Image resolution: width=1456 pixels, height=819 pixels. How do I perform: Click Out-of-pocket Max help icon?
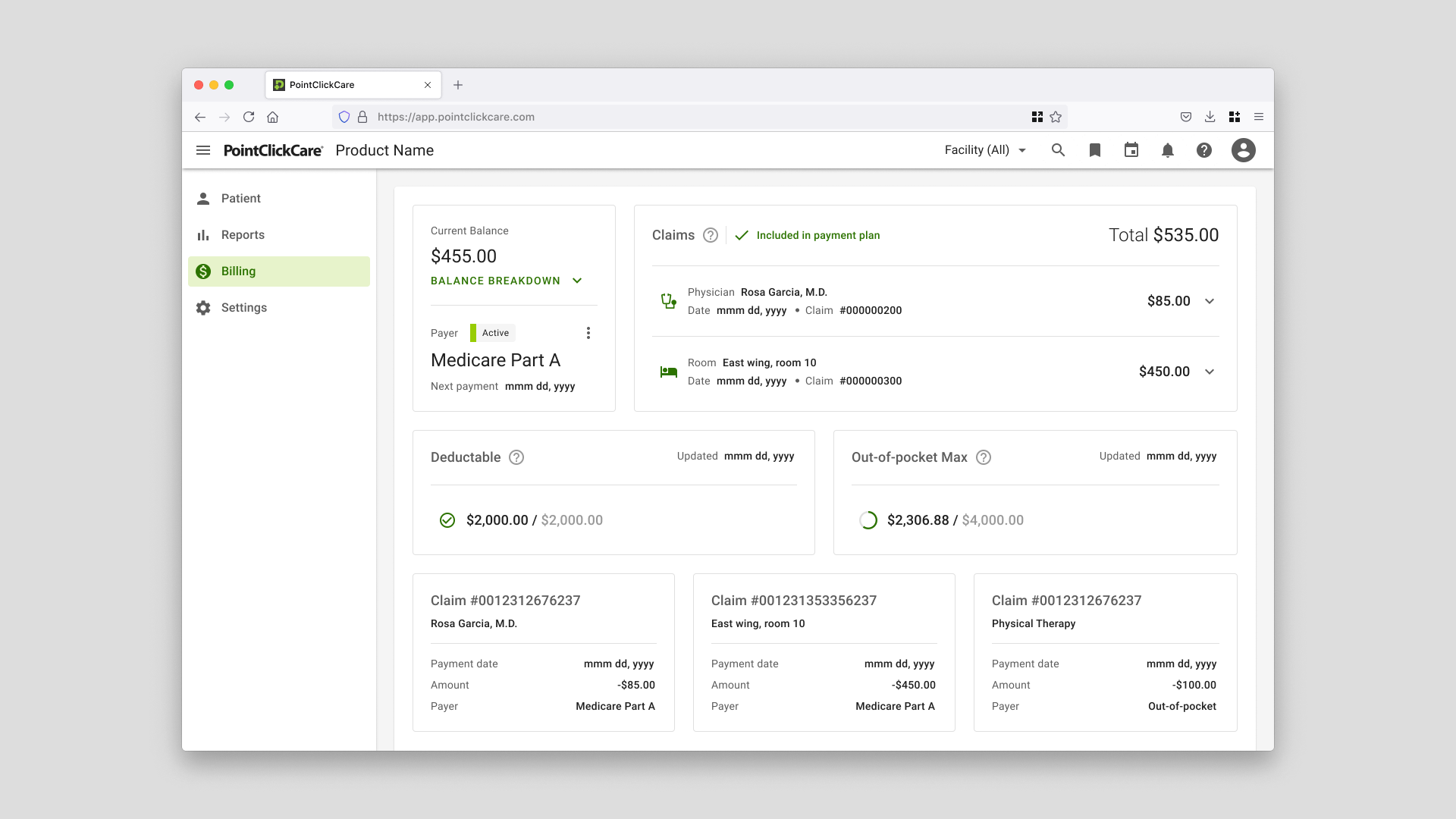(983, 457)
